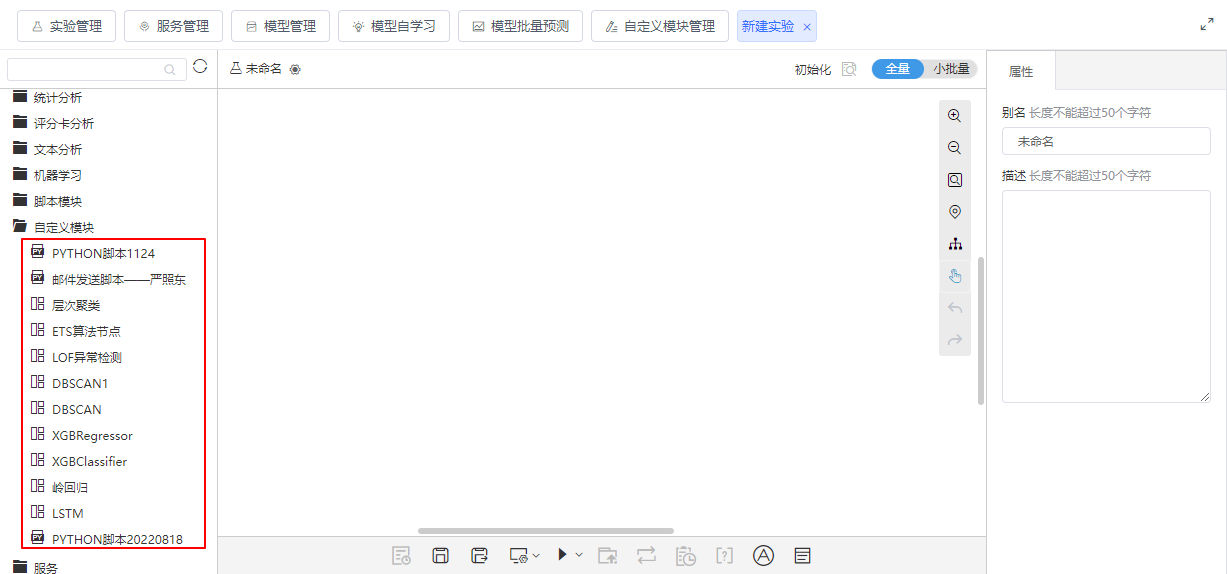Click the fit-to-canvas zoom icon

[x=954, y=180]
